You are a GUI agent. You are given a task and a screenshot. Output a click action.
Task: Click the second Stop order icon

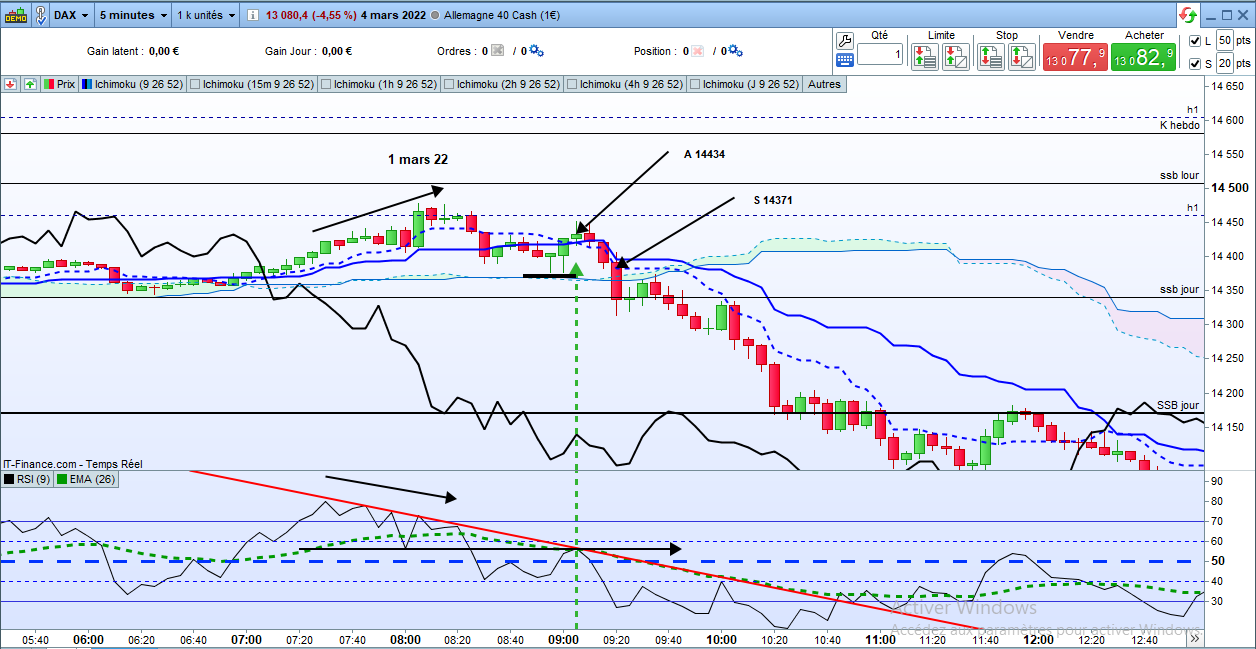tap(1021, 56)
